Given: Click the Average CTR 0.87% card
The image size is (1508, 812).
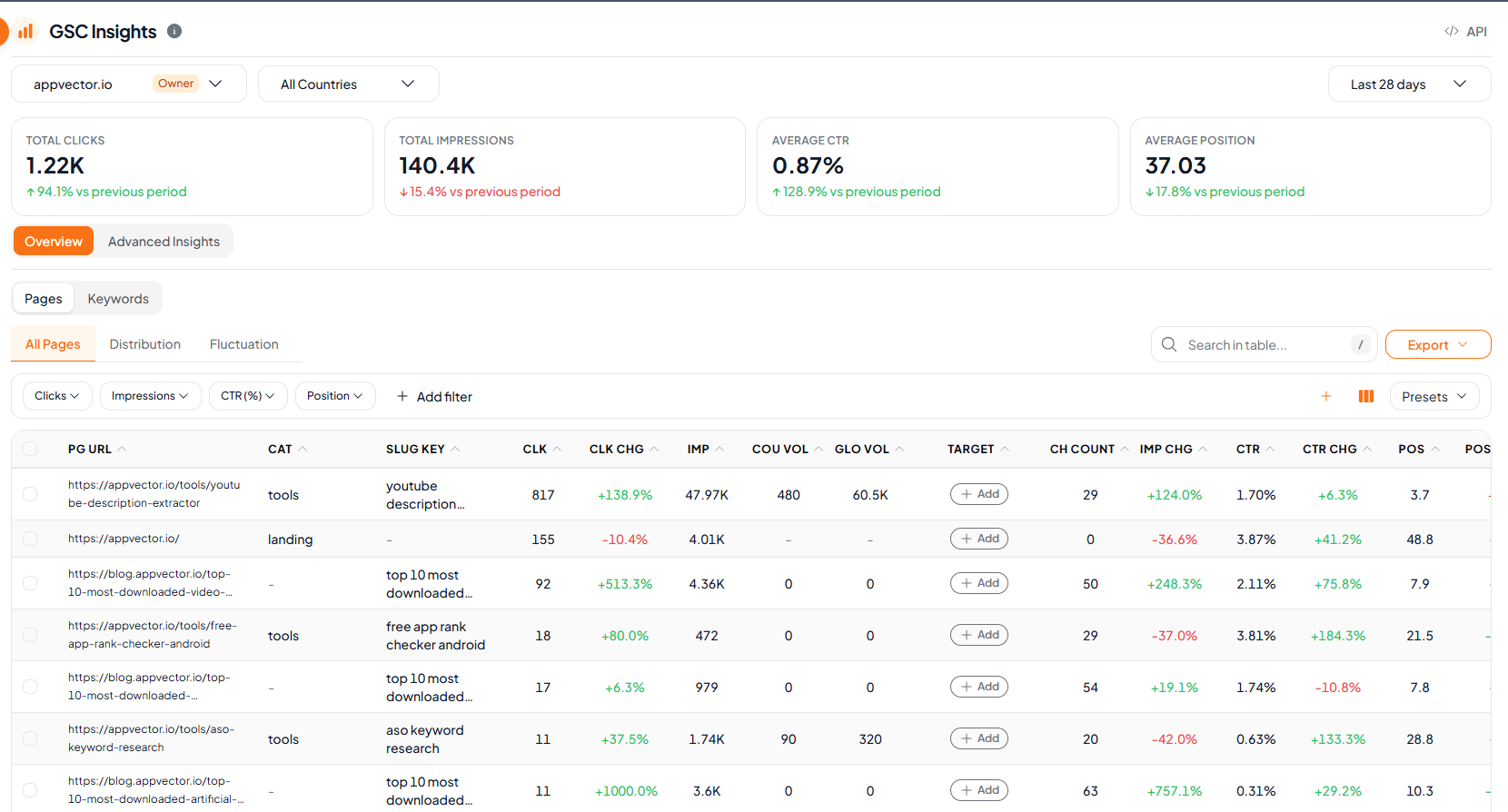Looking at the screenshot, I should [938, 166].
